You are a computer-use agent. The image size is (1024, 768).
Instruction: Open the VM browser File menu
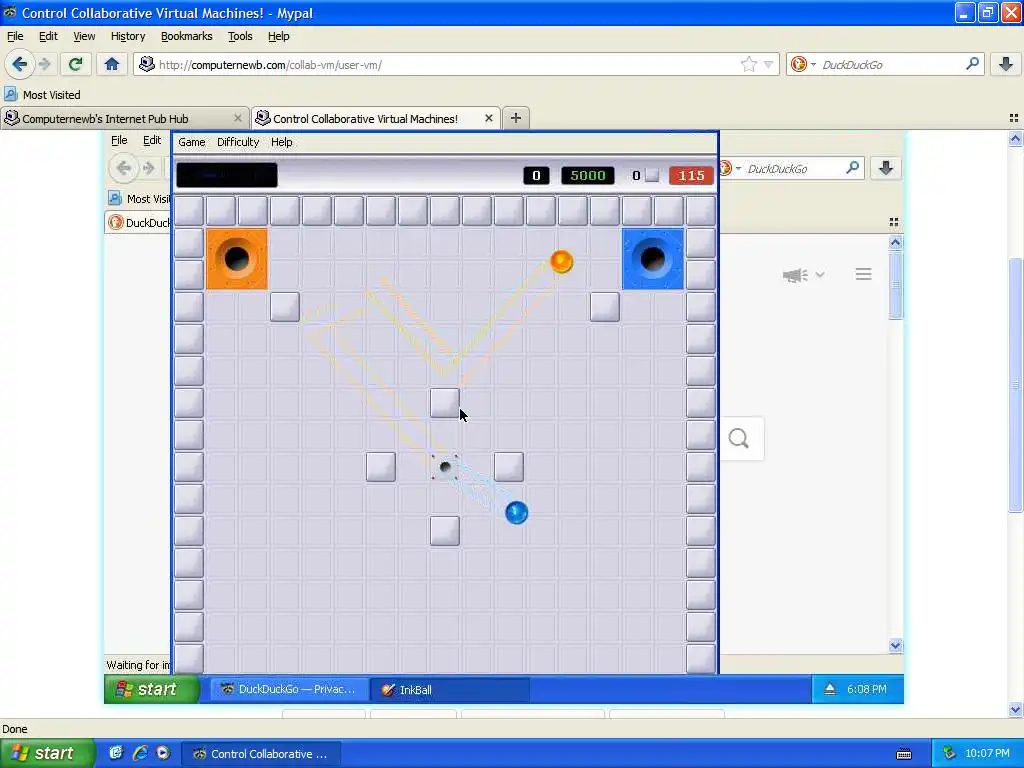tap(119, 140)
